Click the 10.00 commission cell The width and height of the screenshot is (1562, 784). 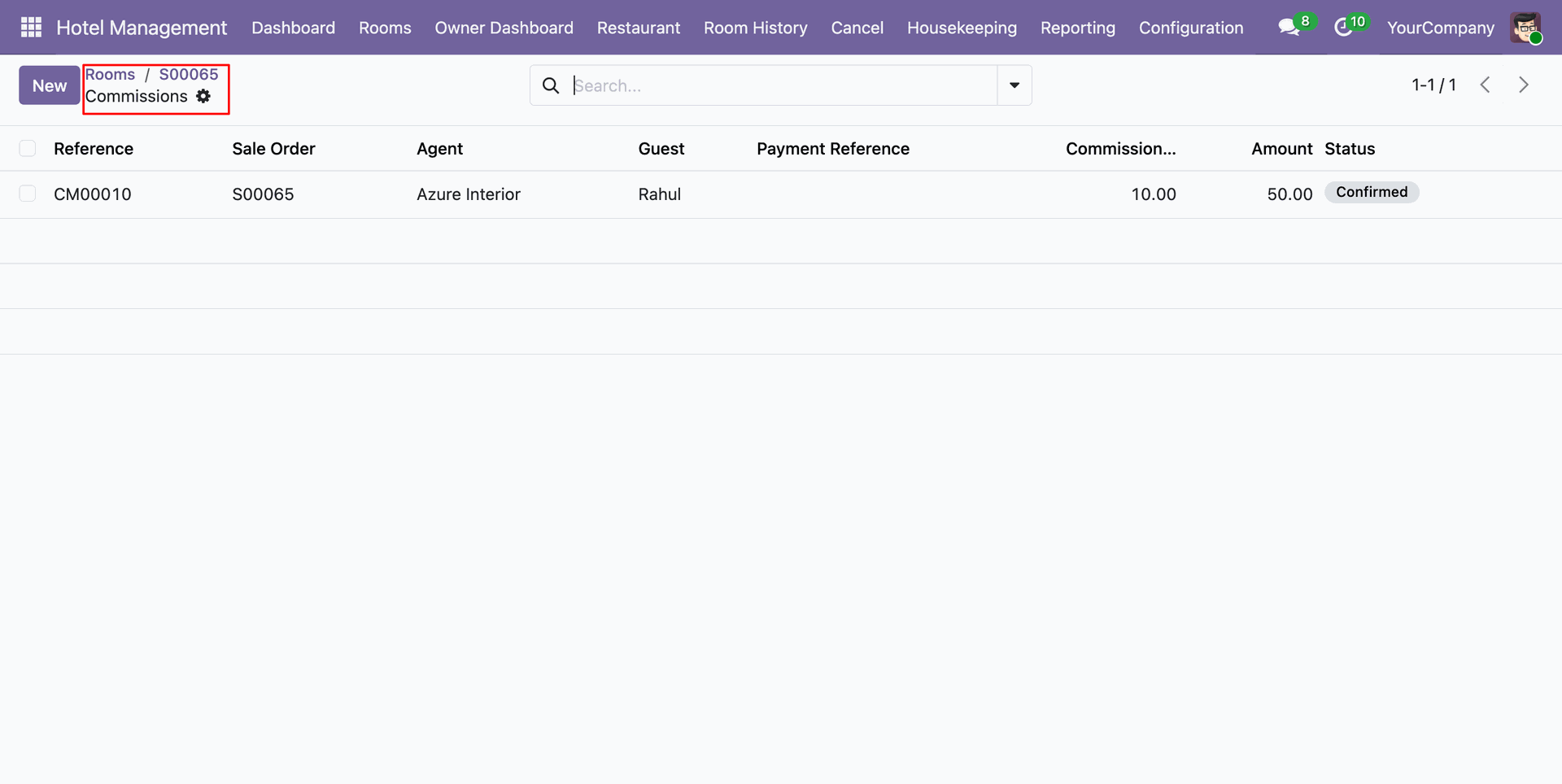click(1154, 194)
